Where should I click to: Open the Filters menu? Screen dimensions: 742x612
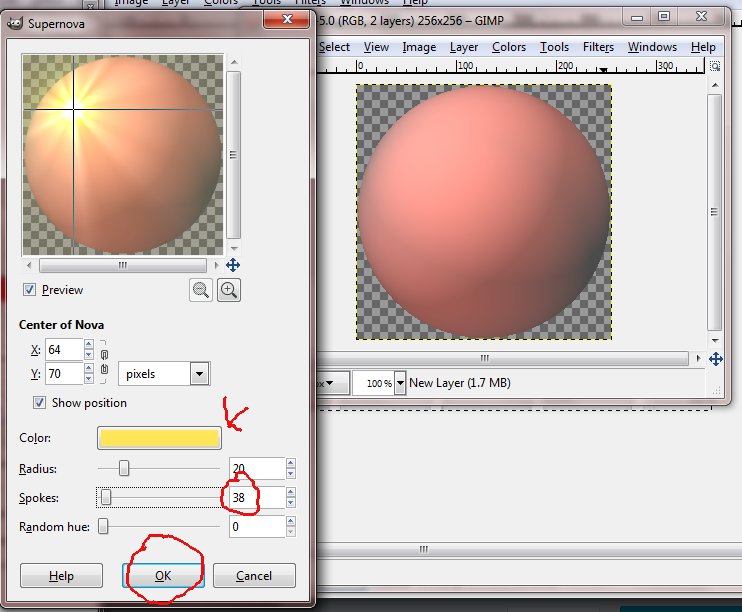point(598,47)
